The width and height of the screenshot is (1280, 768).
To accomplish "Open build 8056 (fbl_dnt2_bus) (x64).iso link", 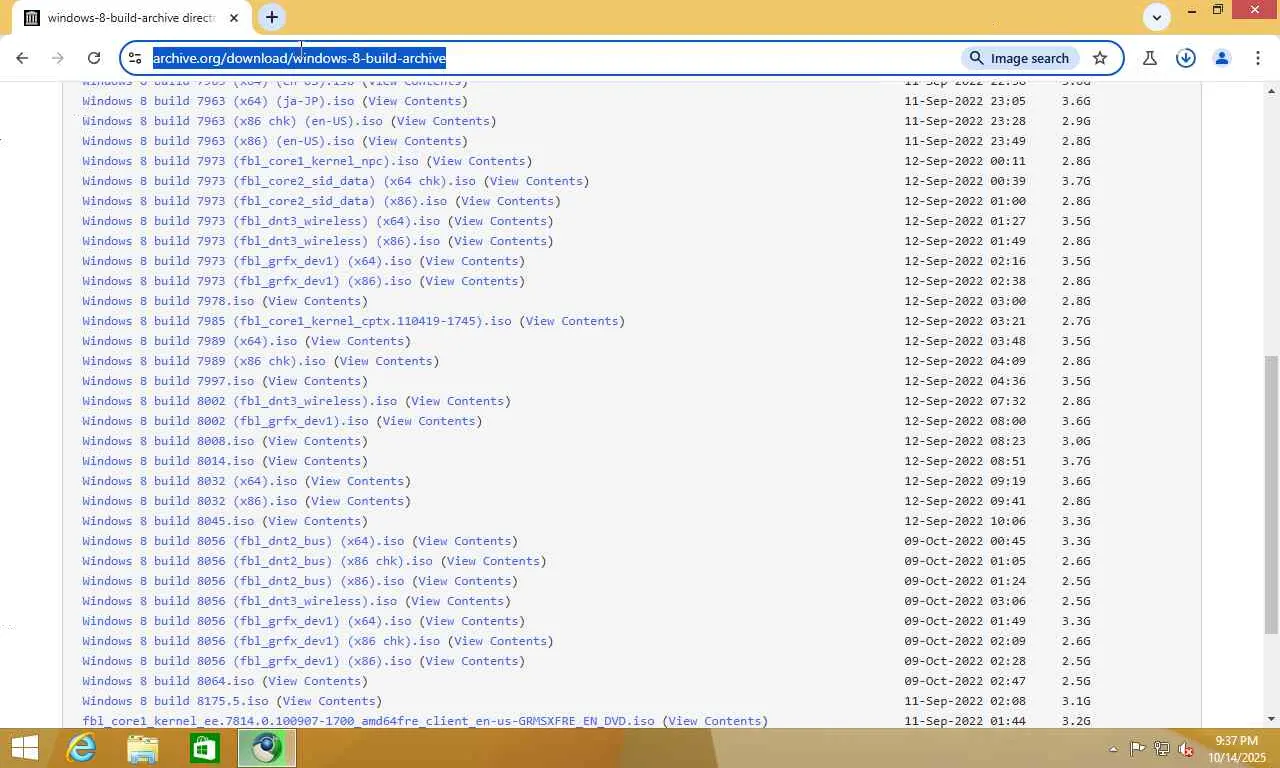I will pos(243,541).
